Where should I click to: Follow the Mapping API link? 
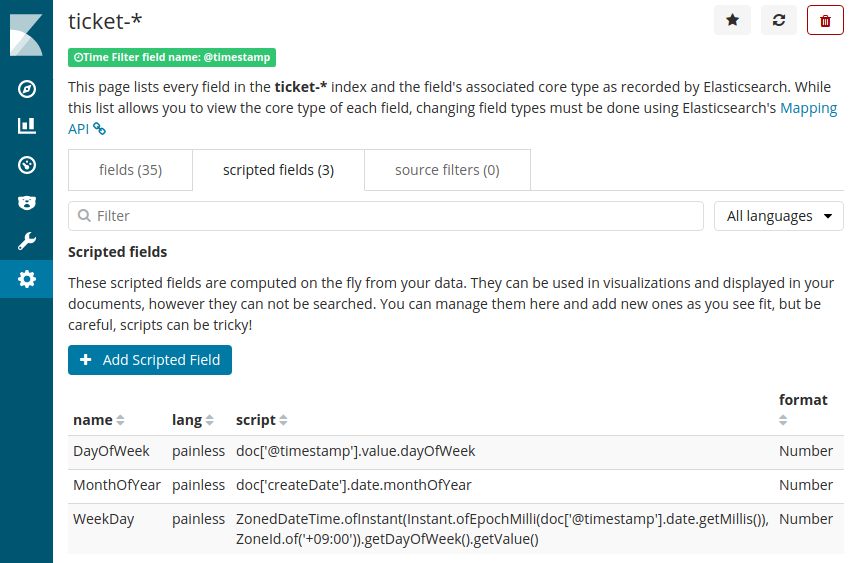(808, 108)
